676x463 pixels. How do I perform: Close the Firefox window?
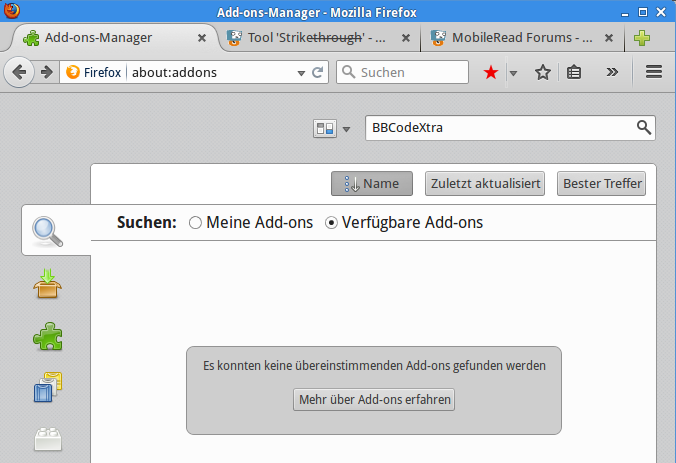(x=661, y=13)
